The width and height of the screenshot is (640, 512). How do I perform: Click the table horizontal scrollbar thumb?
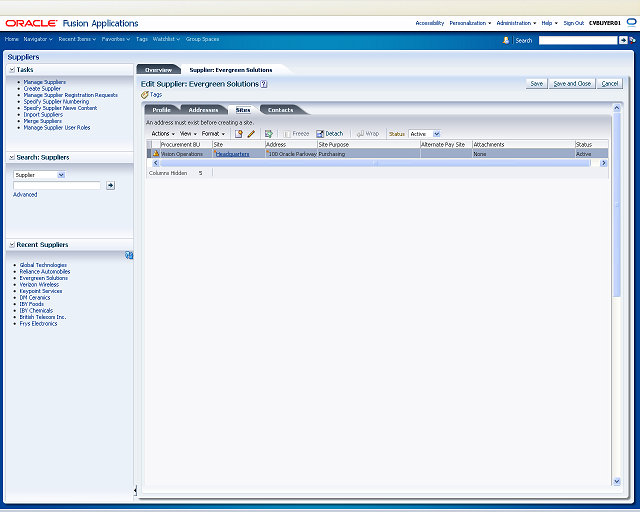(375, 163)
